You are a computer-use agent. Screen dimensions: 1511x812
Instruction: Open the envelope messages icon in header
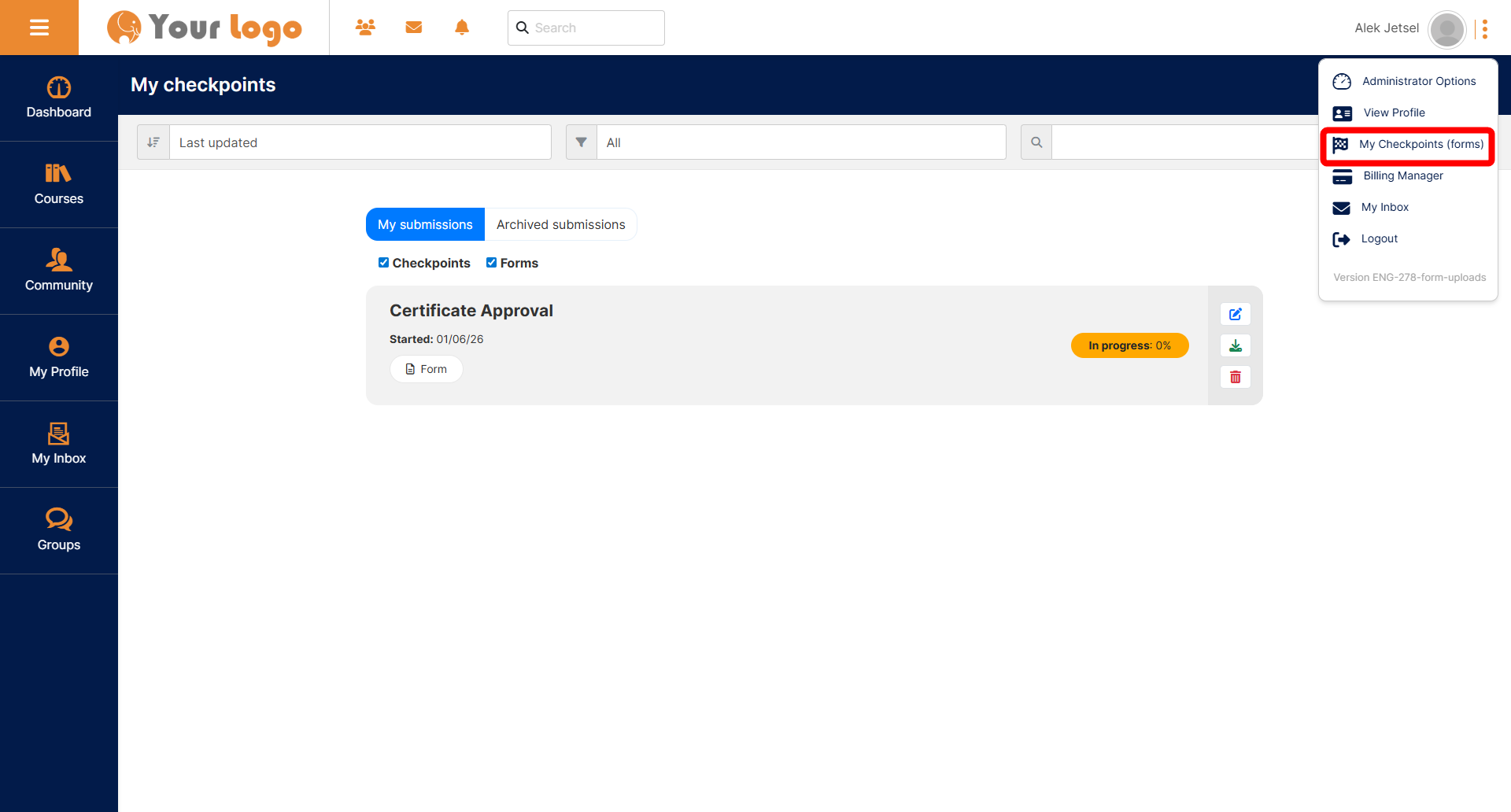(x=414, y=28)
